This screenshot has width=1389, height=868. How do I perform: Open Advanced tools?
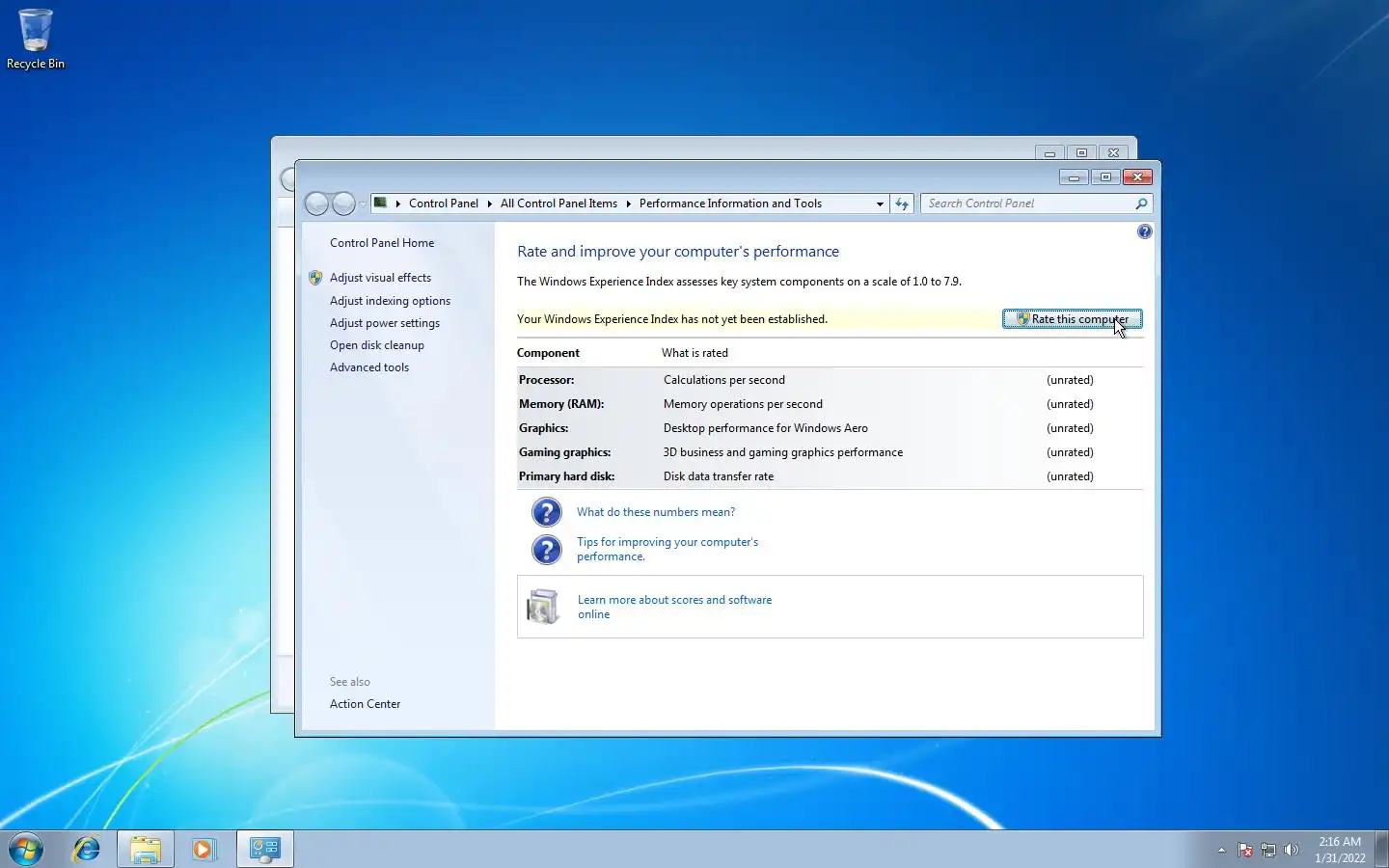click(x=369, y=367)
